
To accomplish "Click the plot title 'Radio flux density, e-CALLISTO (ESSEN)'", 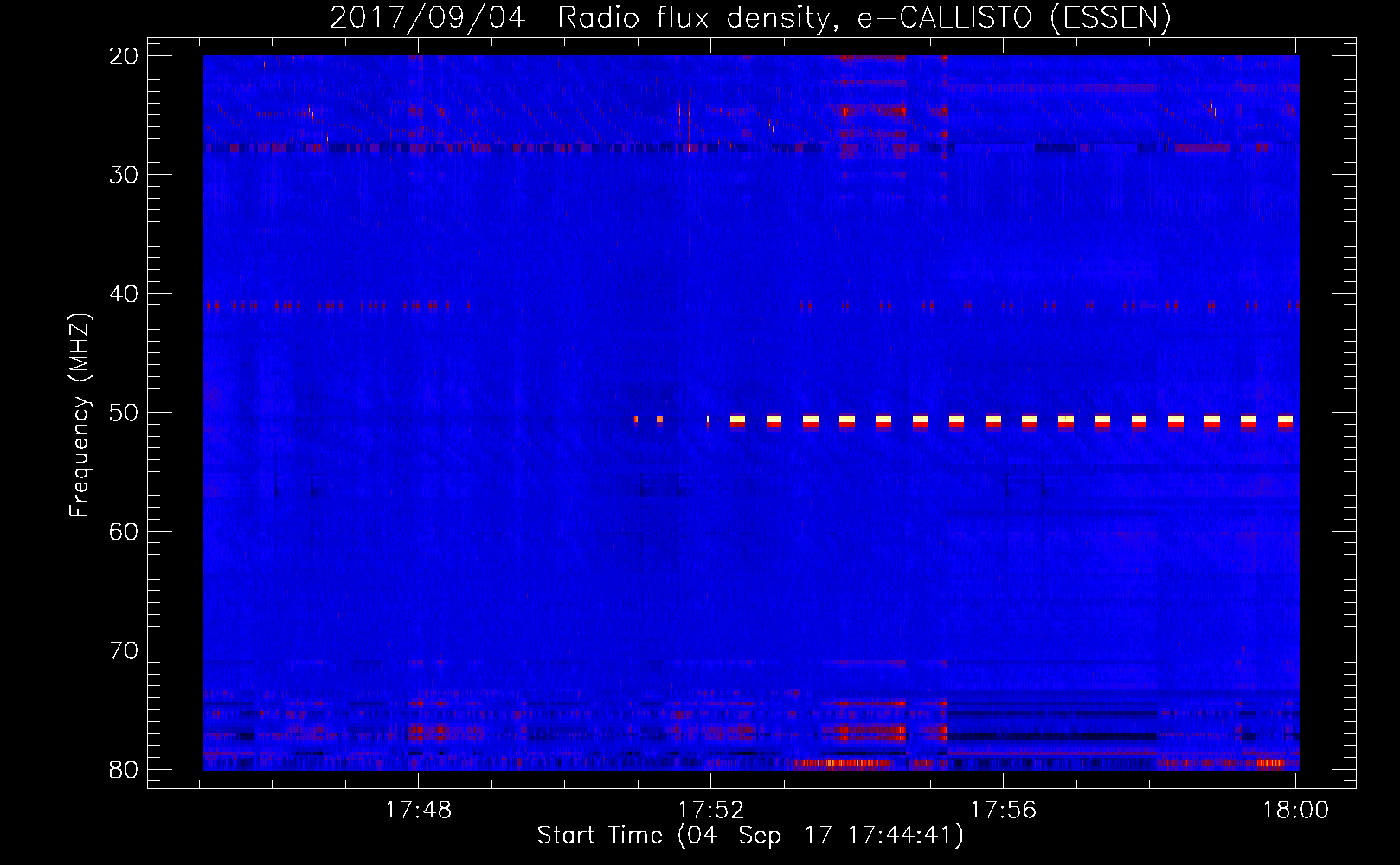I will click(864, 17).
